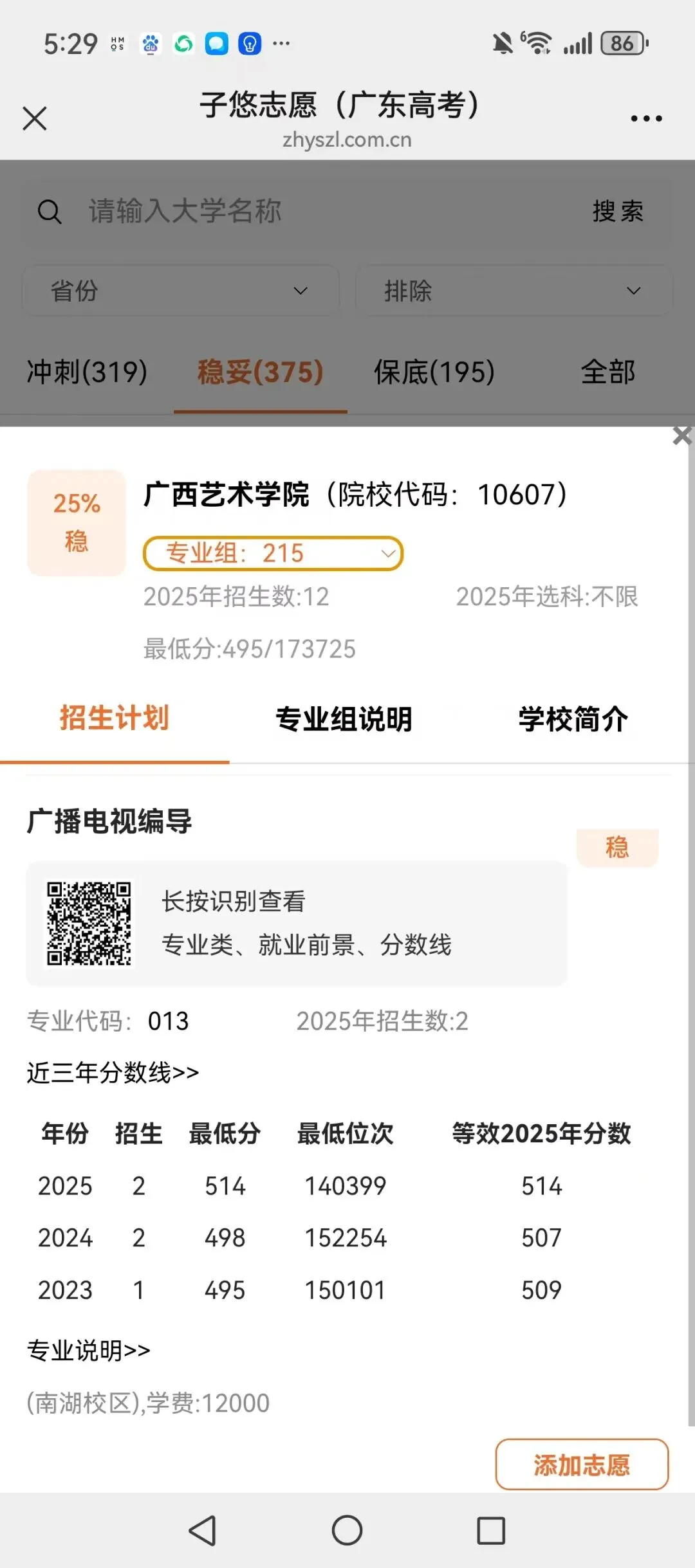Viewport: 695px width, 1568px height.
Task: Click the 添加志愿 button
Action: click(582, 1464)
